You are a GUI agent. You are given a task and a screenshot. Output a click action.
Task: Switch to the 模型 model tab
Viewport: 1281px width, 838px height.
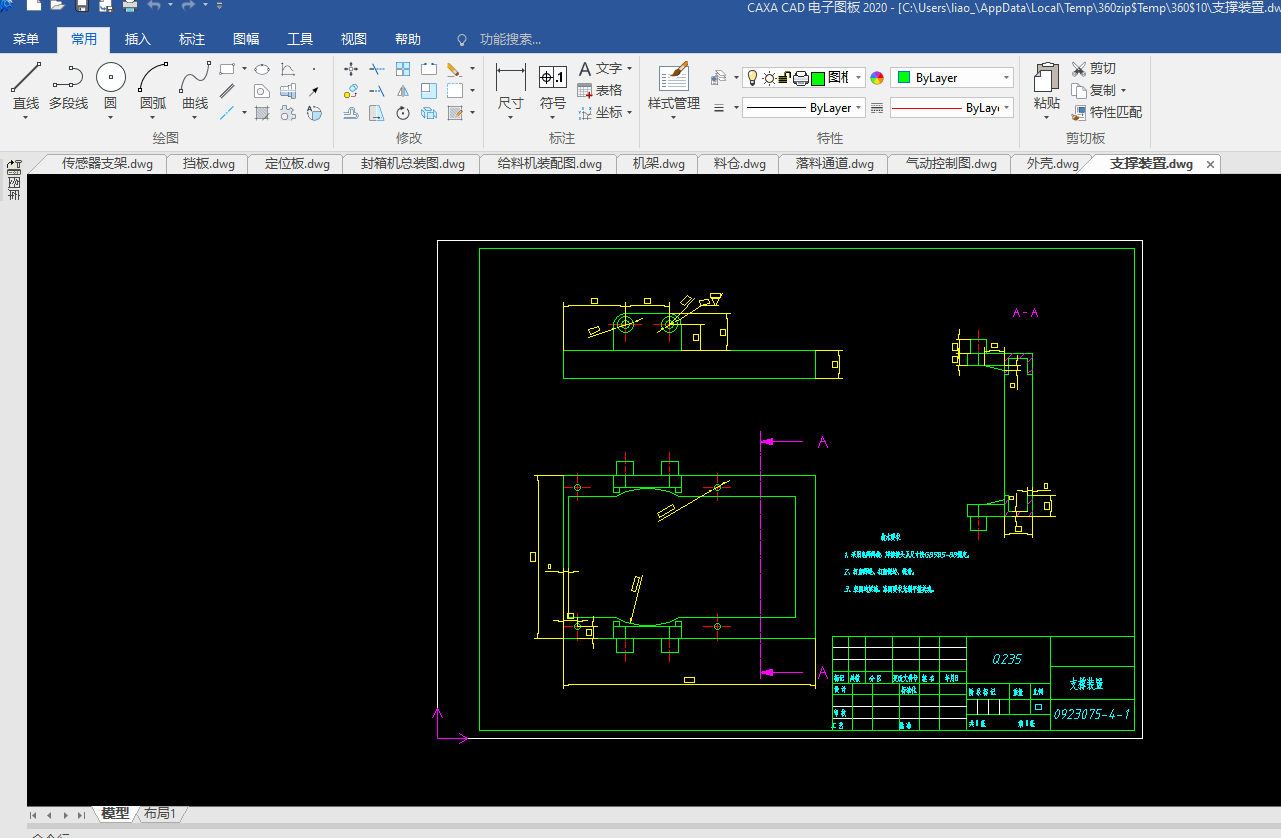pos(115,814)
